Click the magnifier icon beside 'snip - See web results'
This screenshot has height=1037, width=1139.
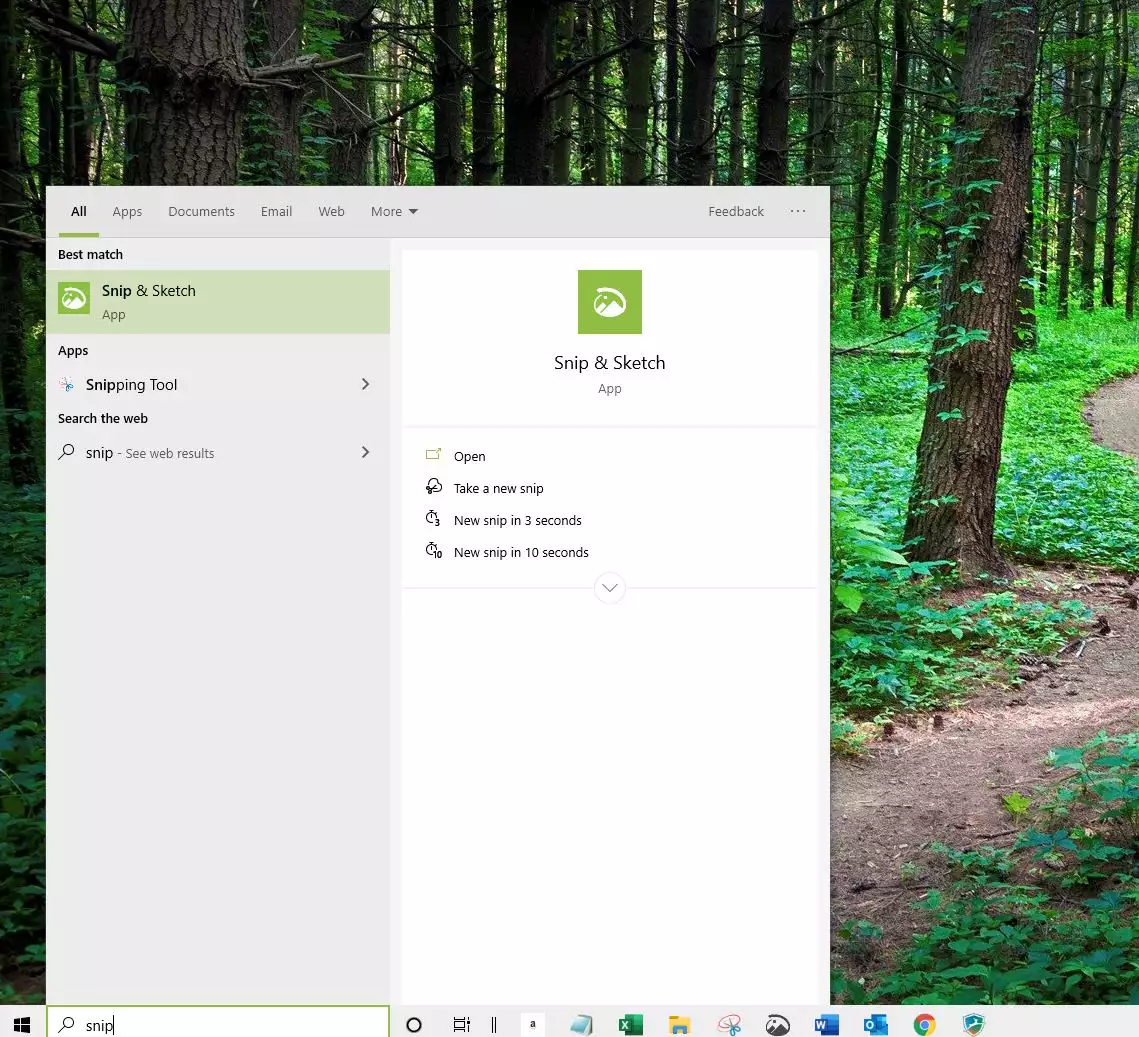pyautogui.click(x=66, y=452)
